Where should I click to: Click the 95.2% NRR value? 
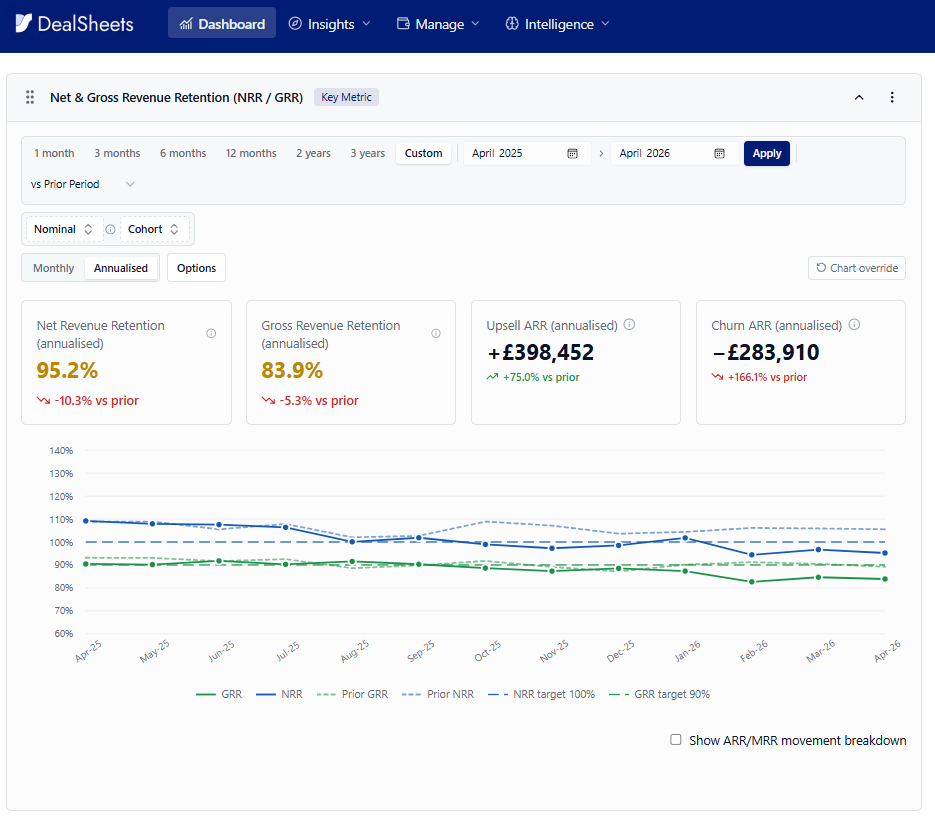pyautogui.click(x=67, y=370)
